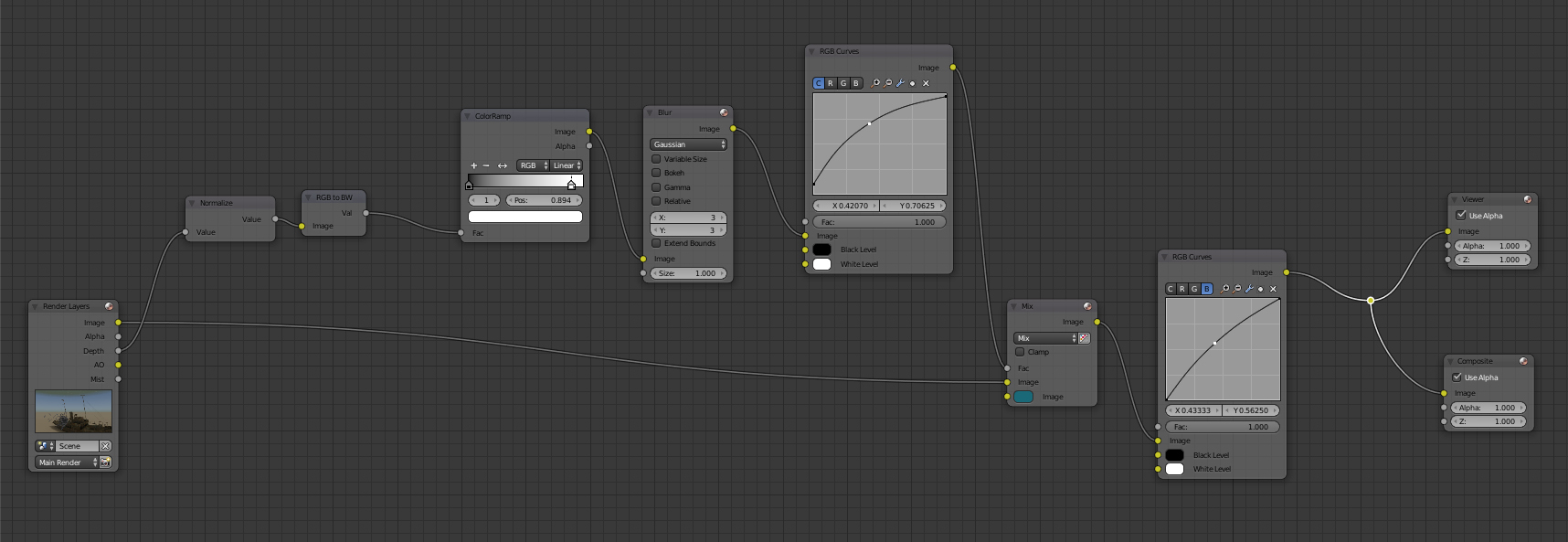This screenshot has width=1568, height=542.
Task: Select the white right stop on ColorRamp gradient
Action: pyautogui.click(x=571, y=185)
